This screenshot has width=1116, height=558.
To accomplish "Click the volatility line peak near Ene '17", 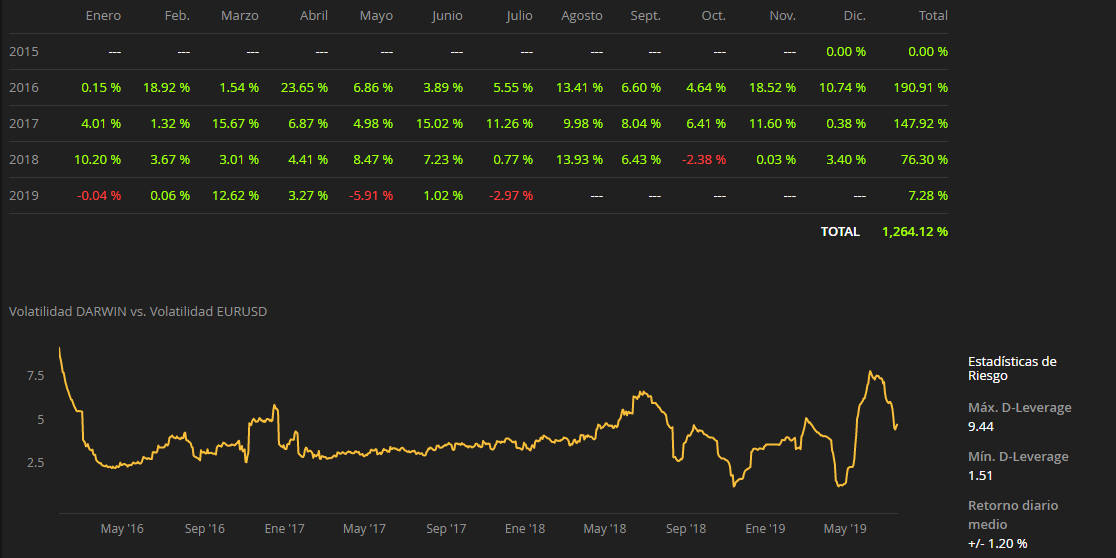I will (x=275, y=406).
